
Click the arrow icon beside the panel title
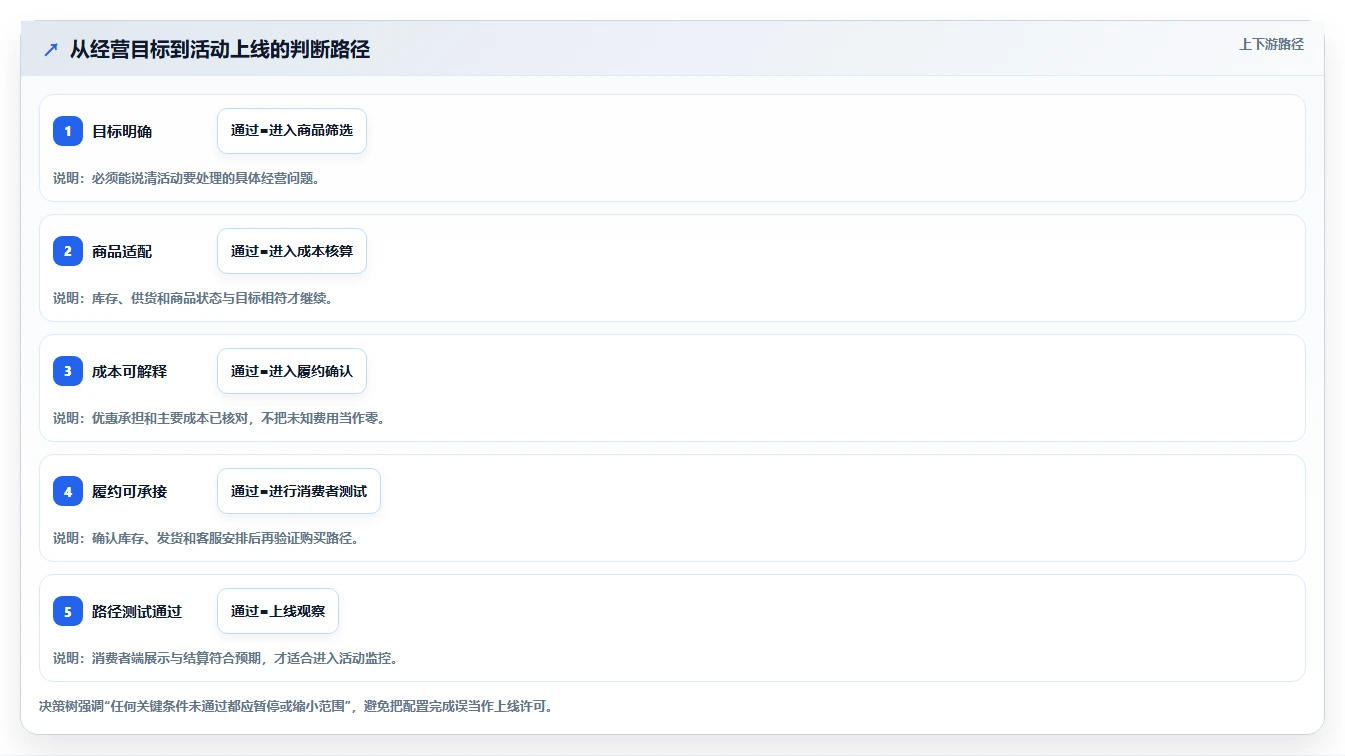point(51,49)
